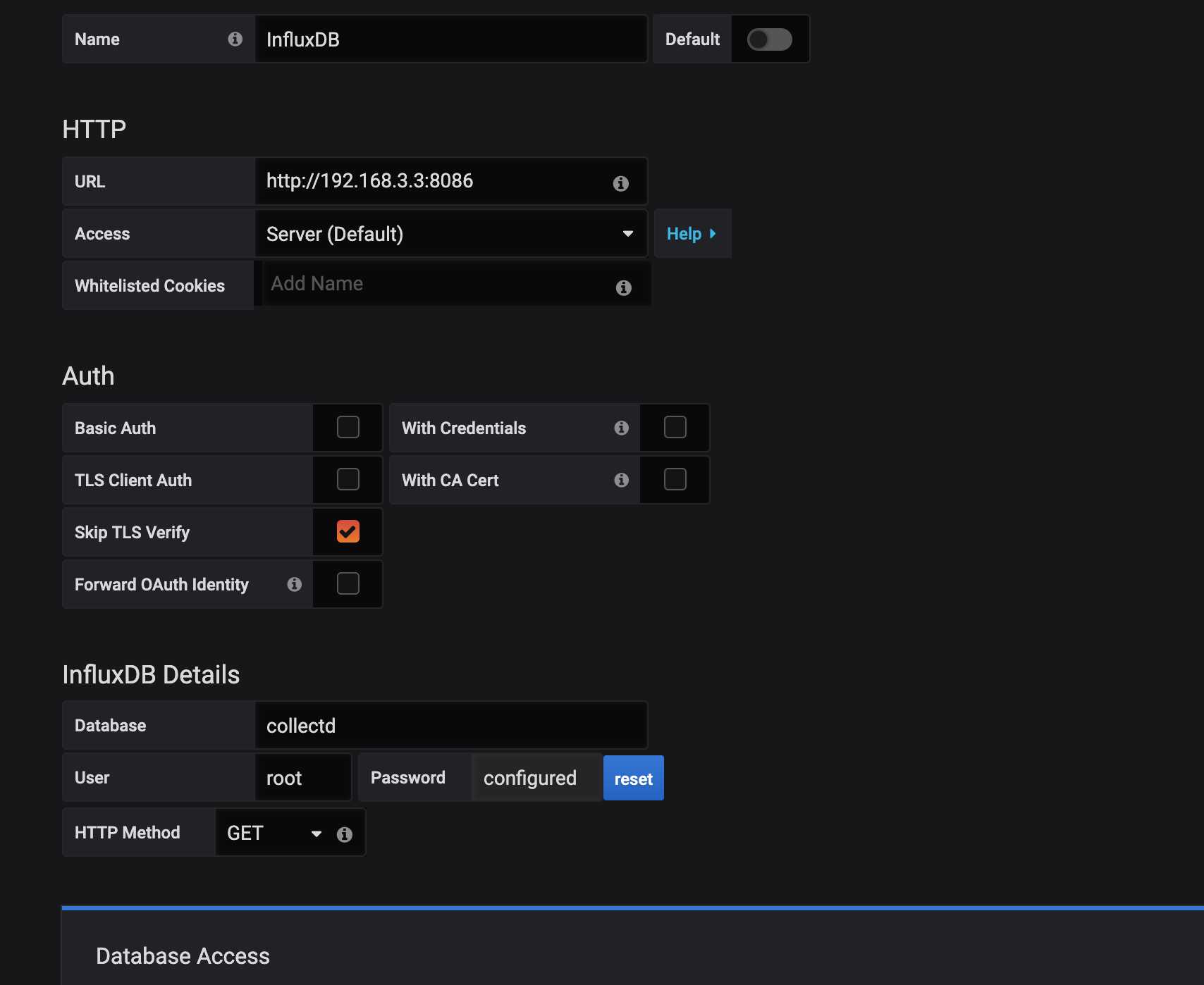Click the With Credentials info icon
This screenshot has width=1204, height=985.
coord(622,428)
